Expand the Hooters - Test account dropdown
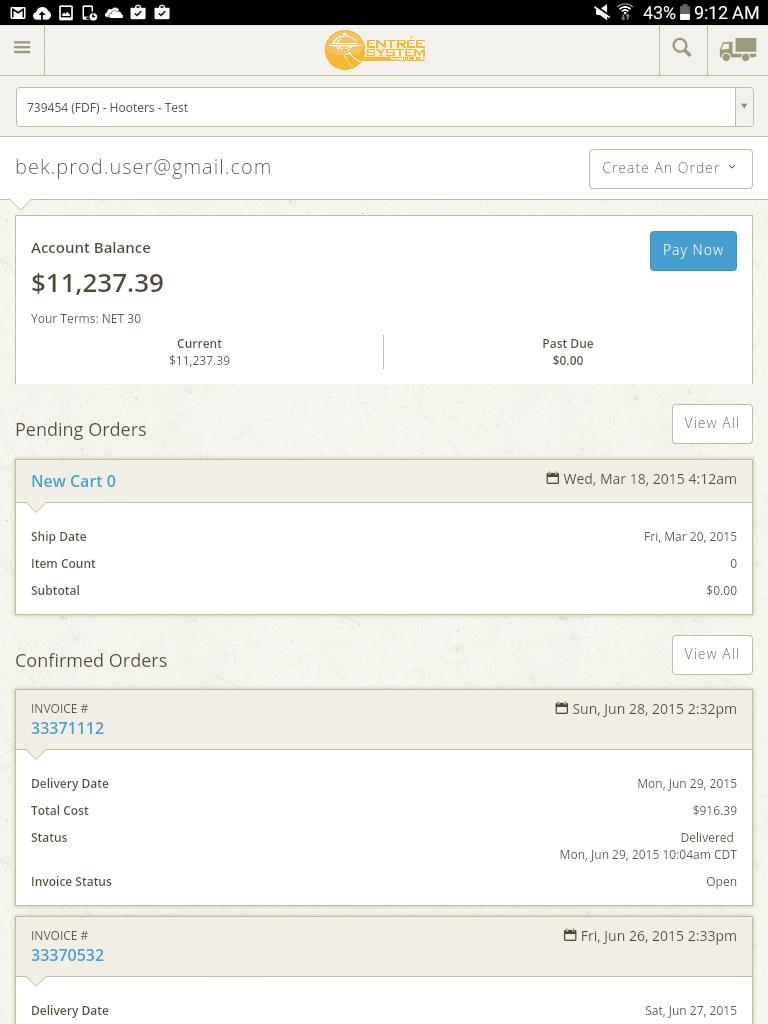768x1024 pixels. point(375,107)
